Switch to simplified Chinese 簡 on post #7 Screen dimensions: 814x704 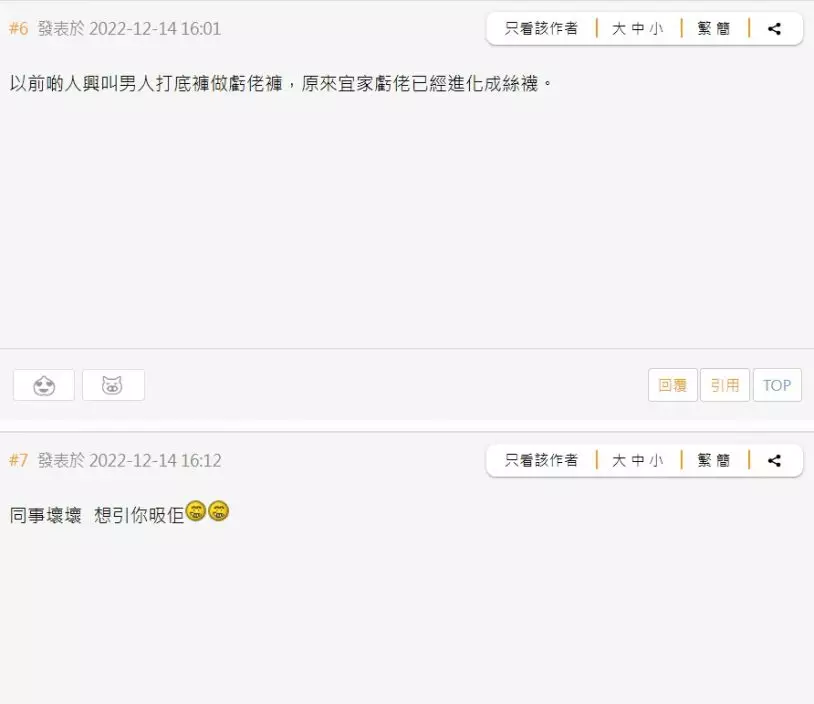coord(724,461)
